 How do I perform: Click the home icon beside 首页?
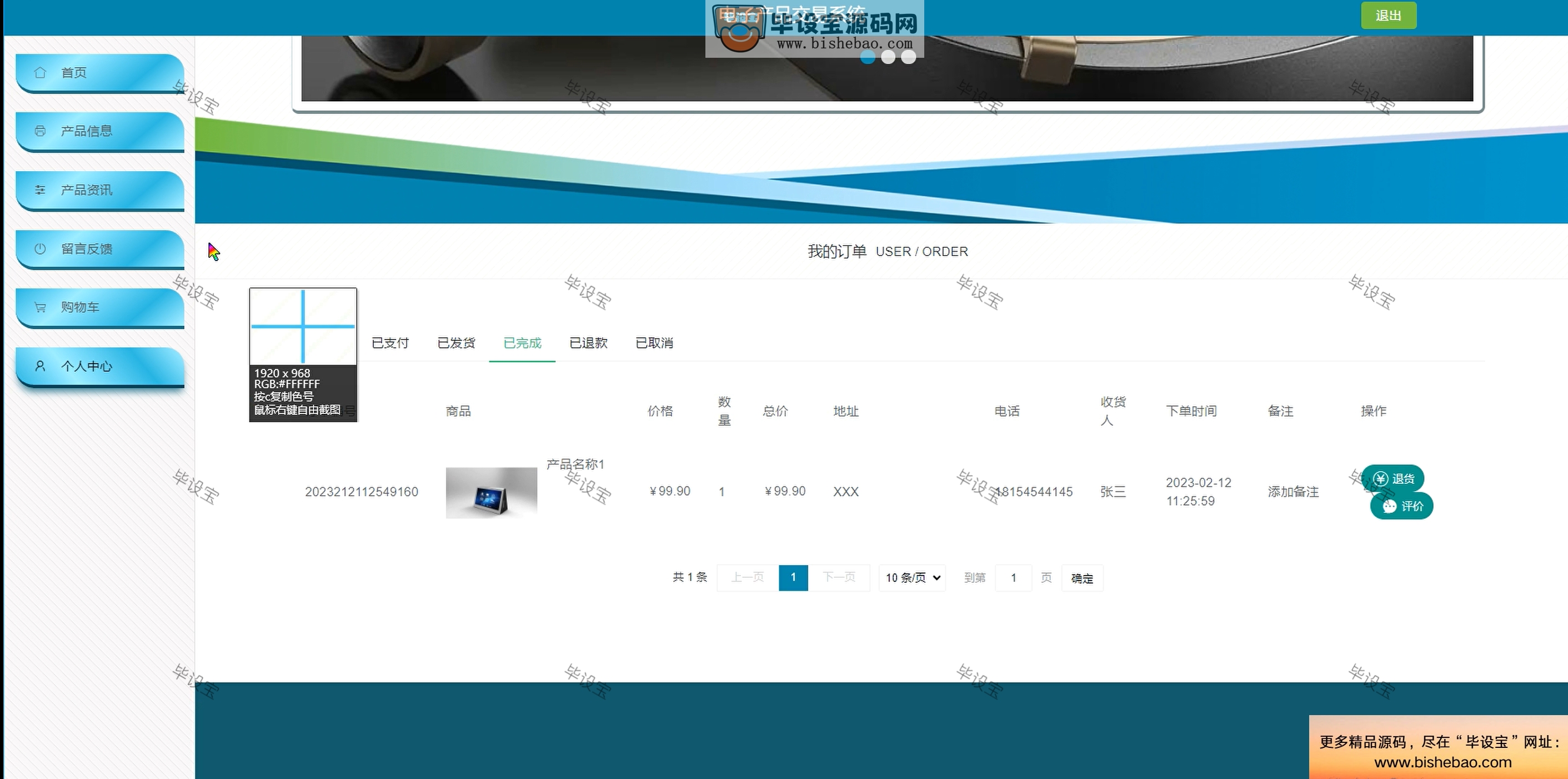40,72
